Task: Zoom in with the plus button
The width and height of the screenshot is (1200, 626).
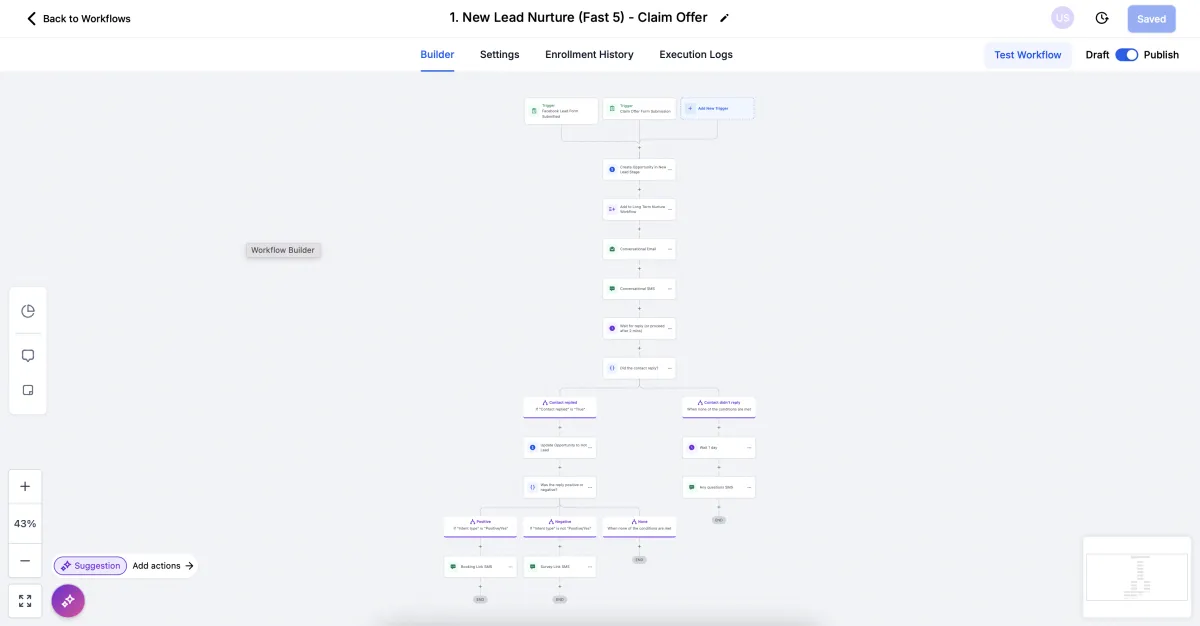Action: pos(25,486)
